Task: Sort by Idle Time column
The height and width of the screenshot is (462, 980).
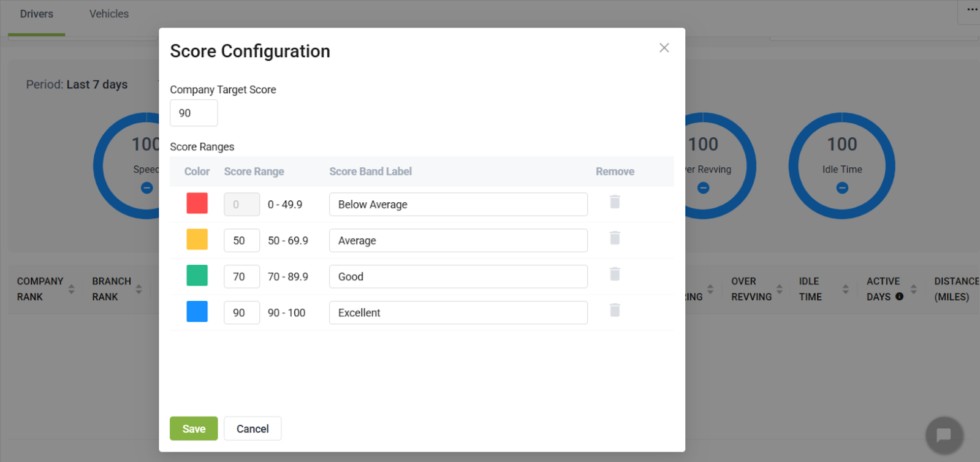Action: (846, 289)
